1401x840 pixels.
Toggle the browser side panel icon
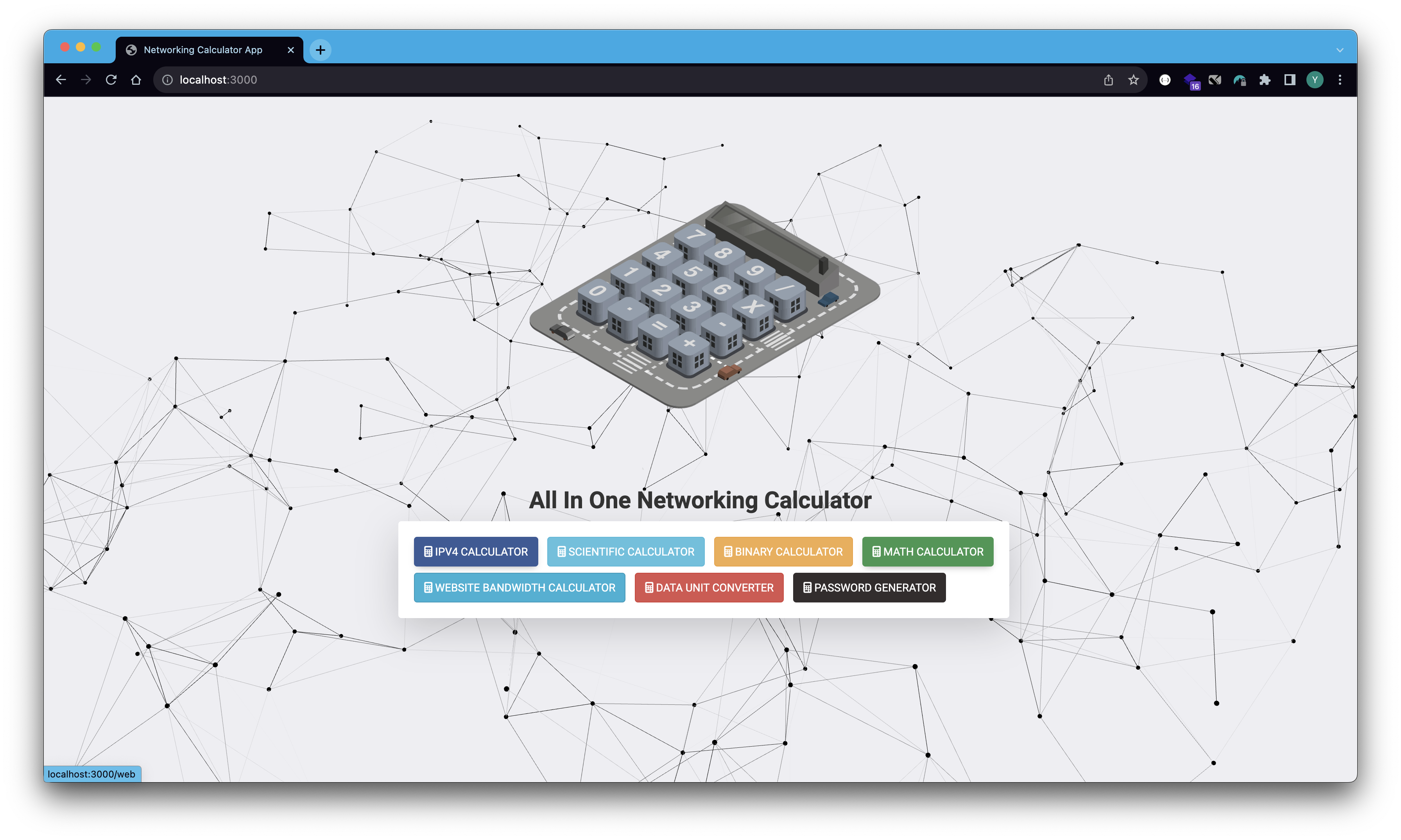click(1290, 80)
